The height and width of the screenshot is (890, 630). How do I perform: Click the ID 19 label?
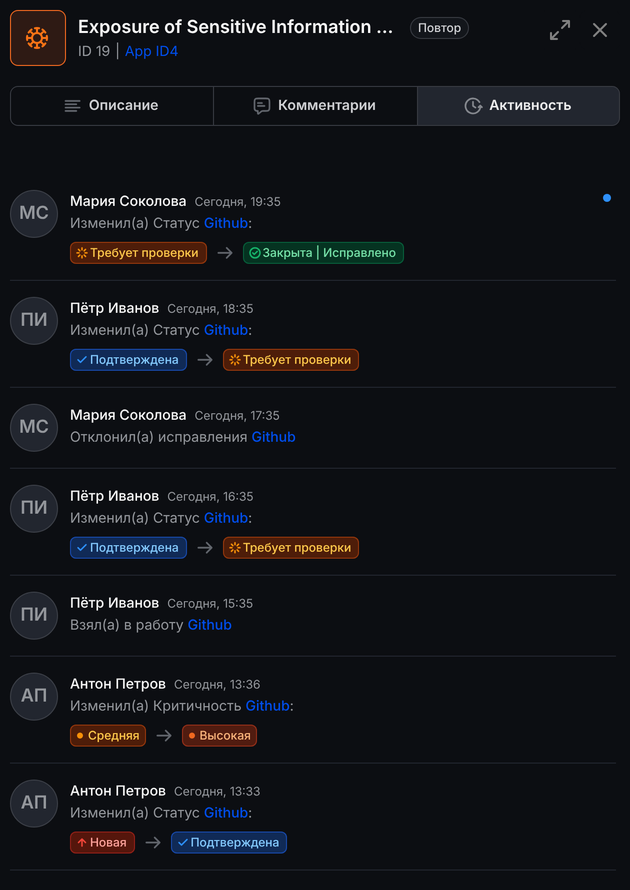(x=94, y=51)
